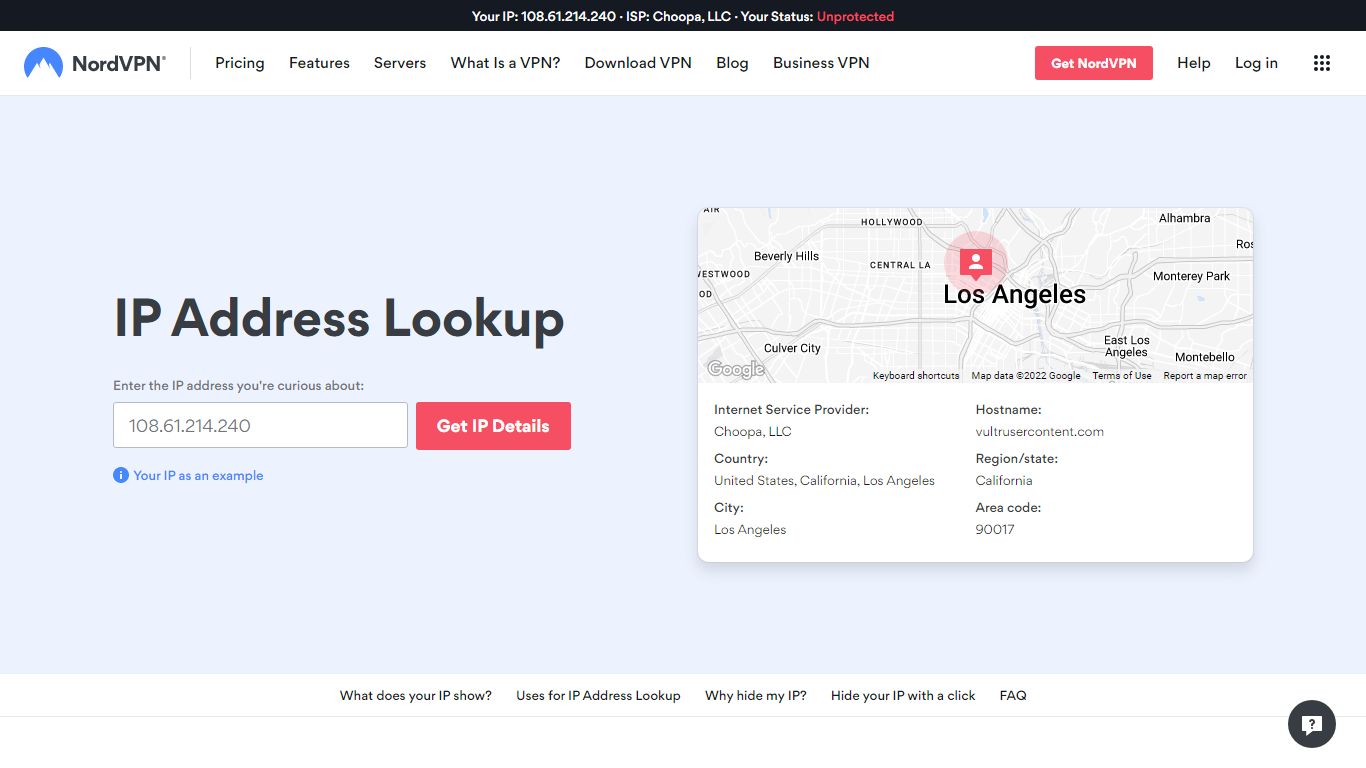Screen dimensions: 1366x768
Task: Click the Get NordVPN button
Action: click(x=1094, y=63)
